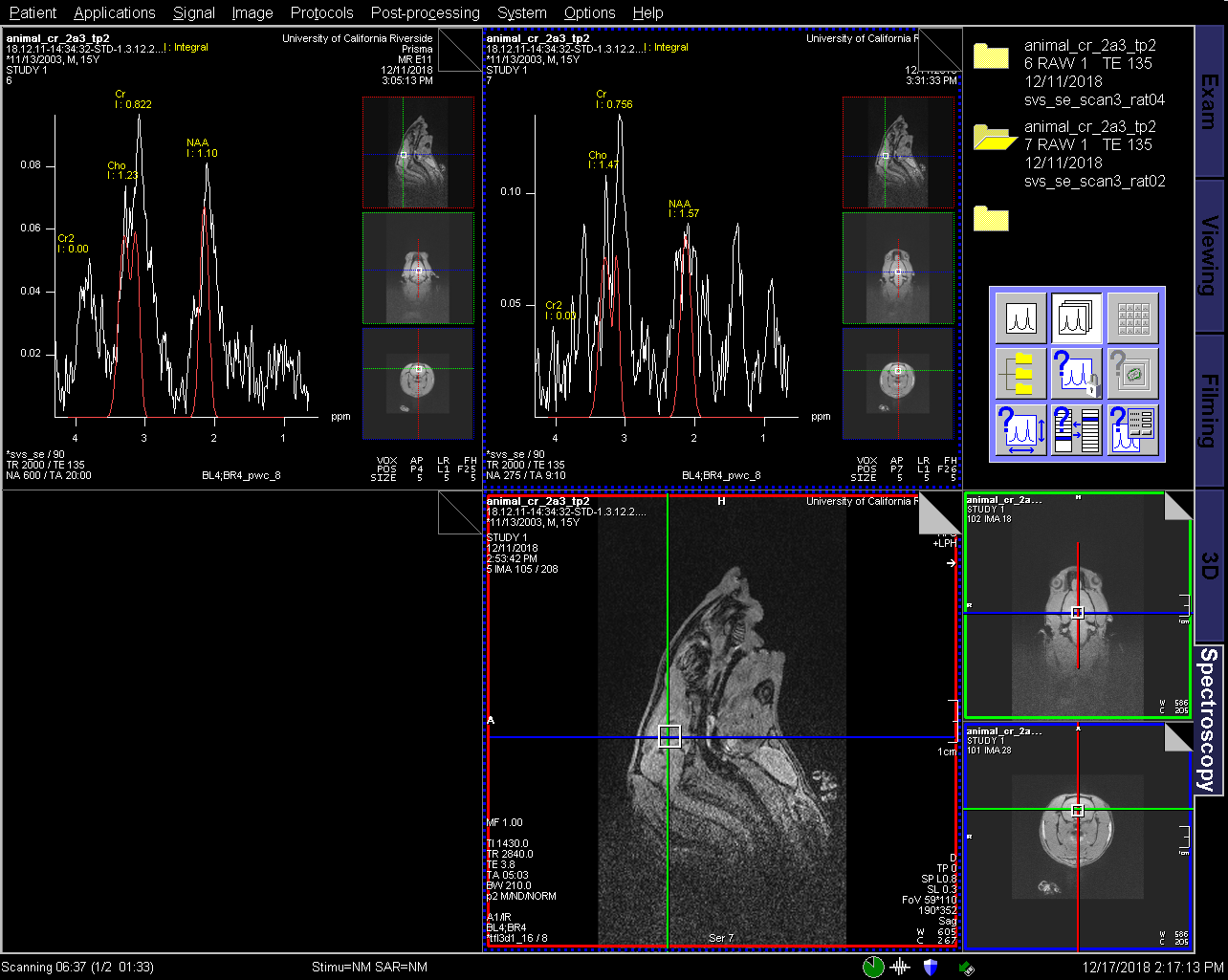This screenshot has height=980, width=1228.
Task: Select the single spectrum display icon
Action: (x=1021, y=318)
